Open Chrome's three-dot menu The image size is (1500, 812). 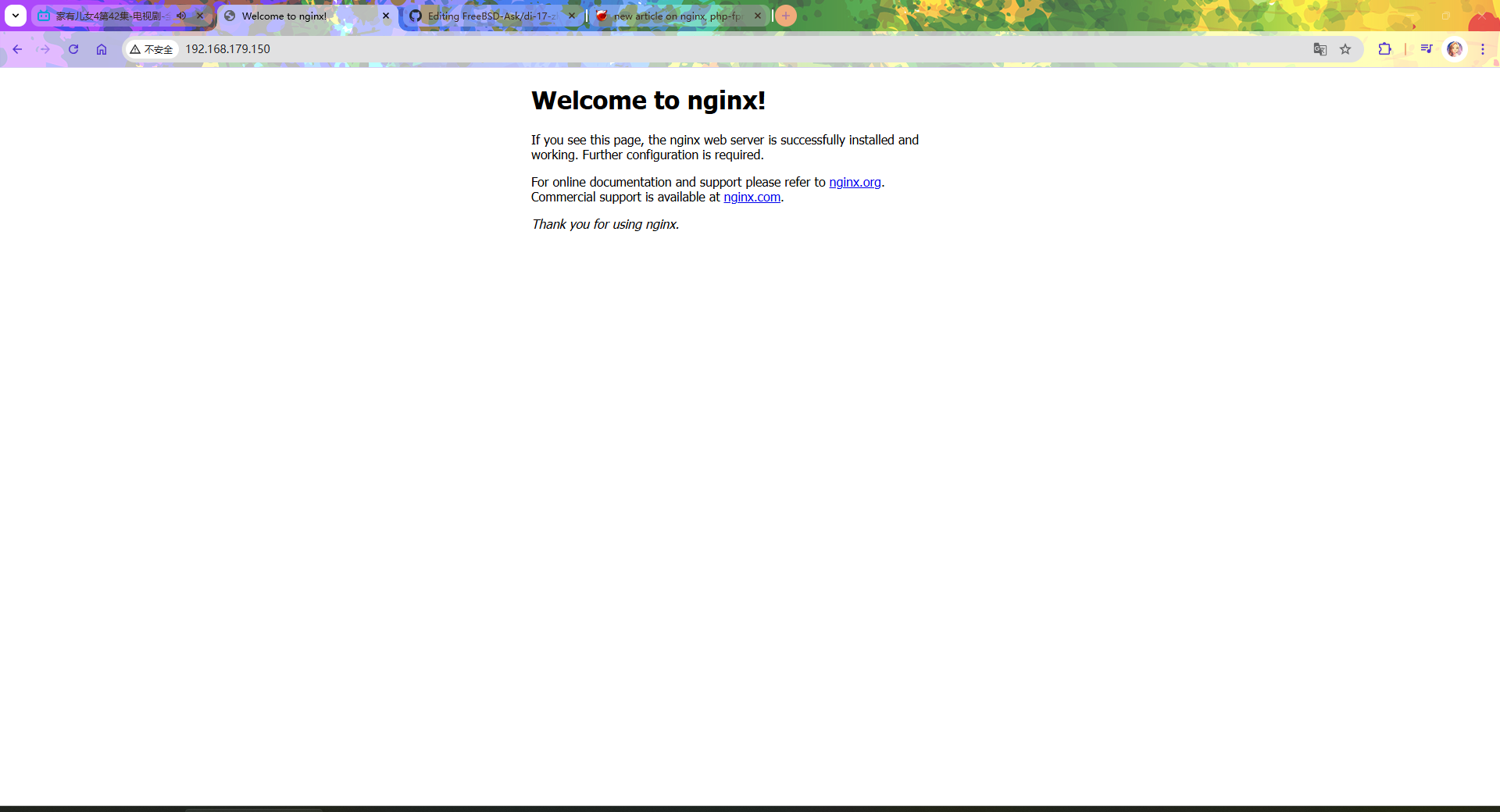click(1483, 49)
